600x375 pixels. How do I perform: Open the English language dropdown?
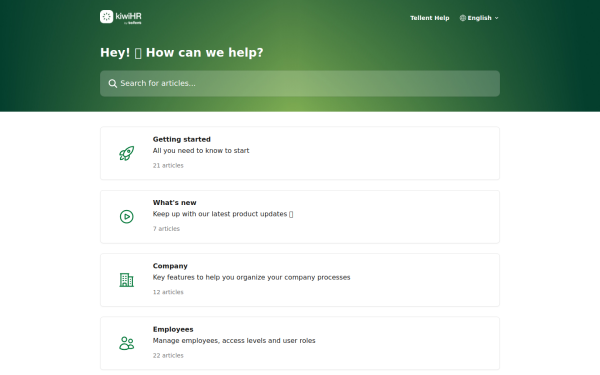pyautogui.click(x=479, y=18)
